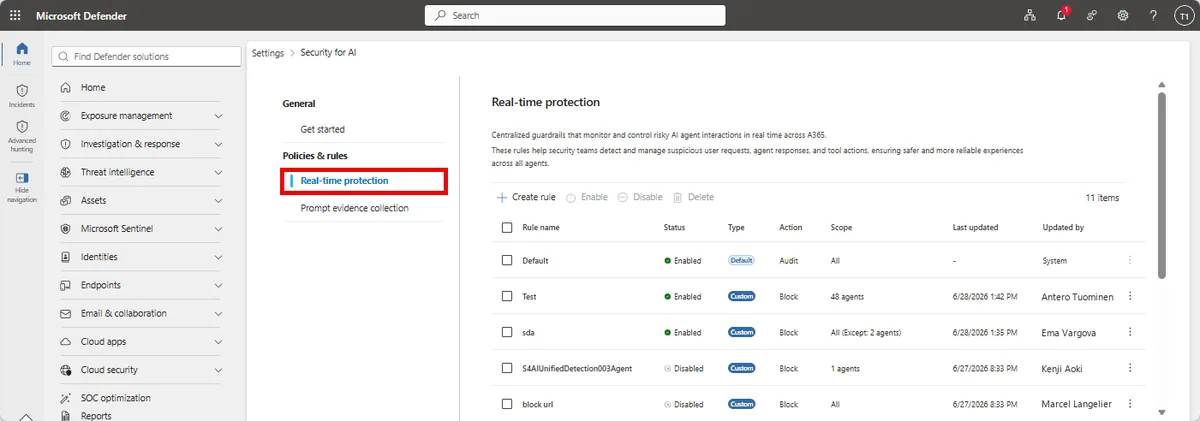
Task: Open the S4AIUnifiedDetection003Agent rule name
Action: (577, 368)
